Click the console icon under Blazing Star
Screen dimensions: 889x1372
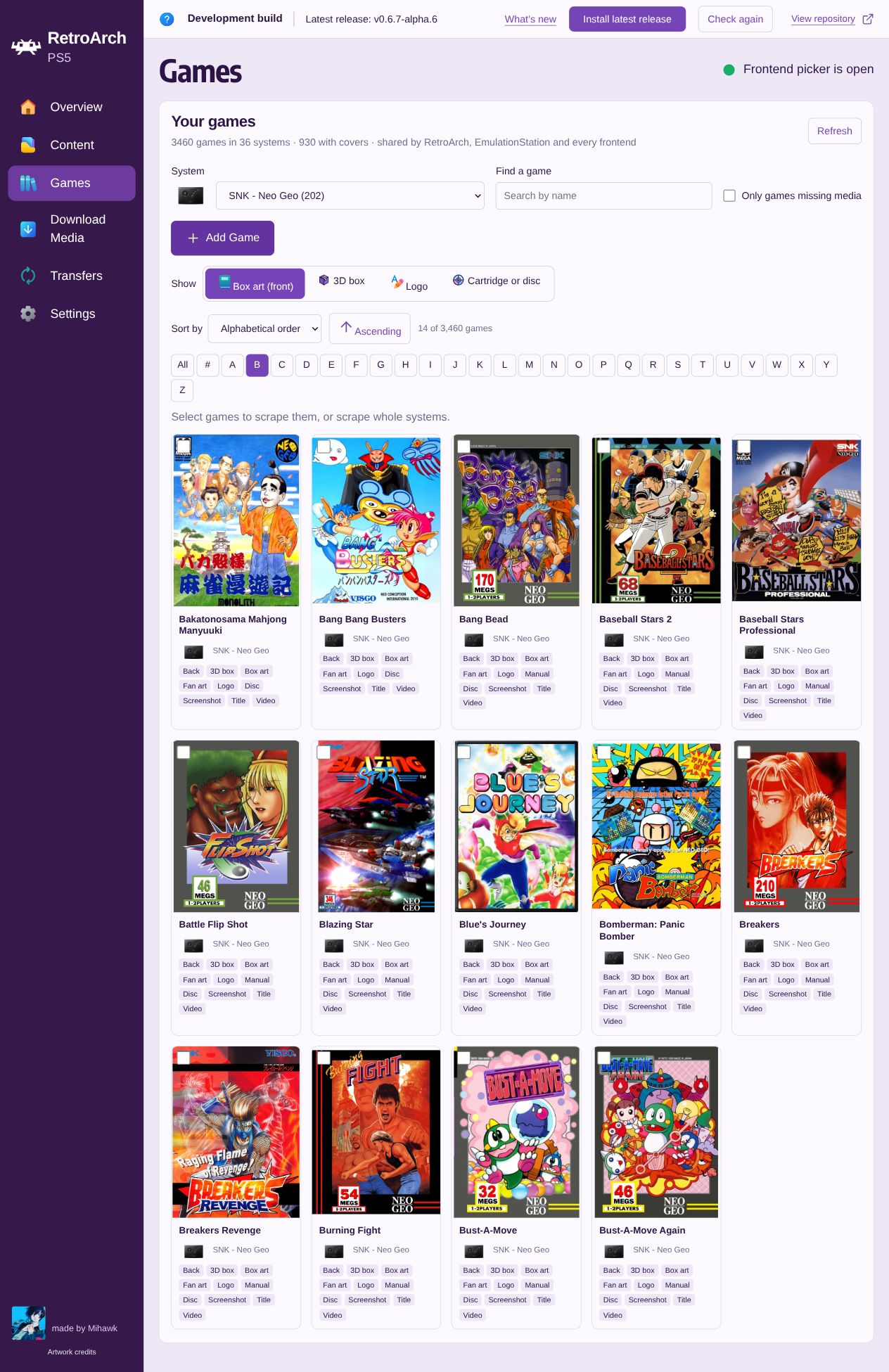[334, 945]
